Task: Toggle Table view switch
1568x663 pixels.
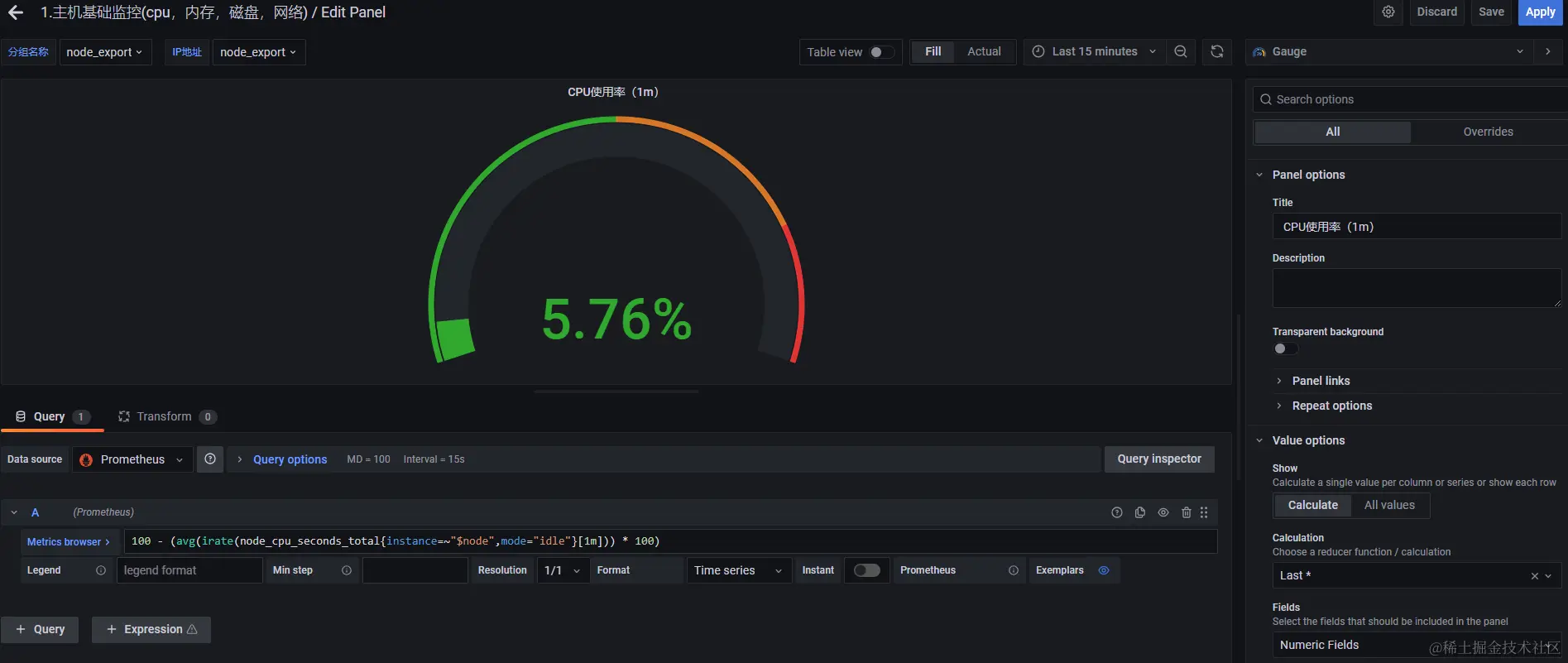Action: click(x=882, y=52)
